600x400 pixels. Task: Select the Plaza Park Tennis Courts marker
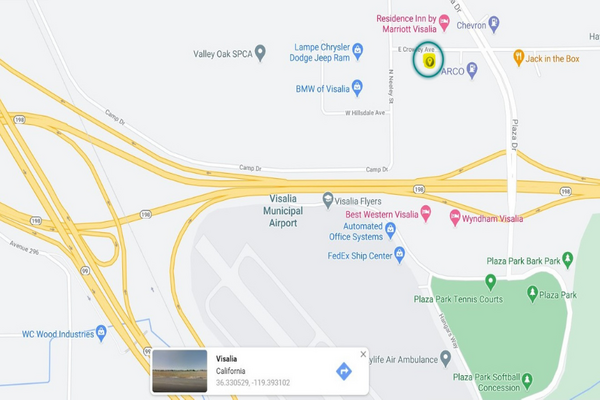(x=490, y=282)
